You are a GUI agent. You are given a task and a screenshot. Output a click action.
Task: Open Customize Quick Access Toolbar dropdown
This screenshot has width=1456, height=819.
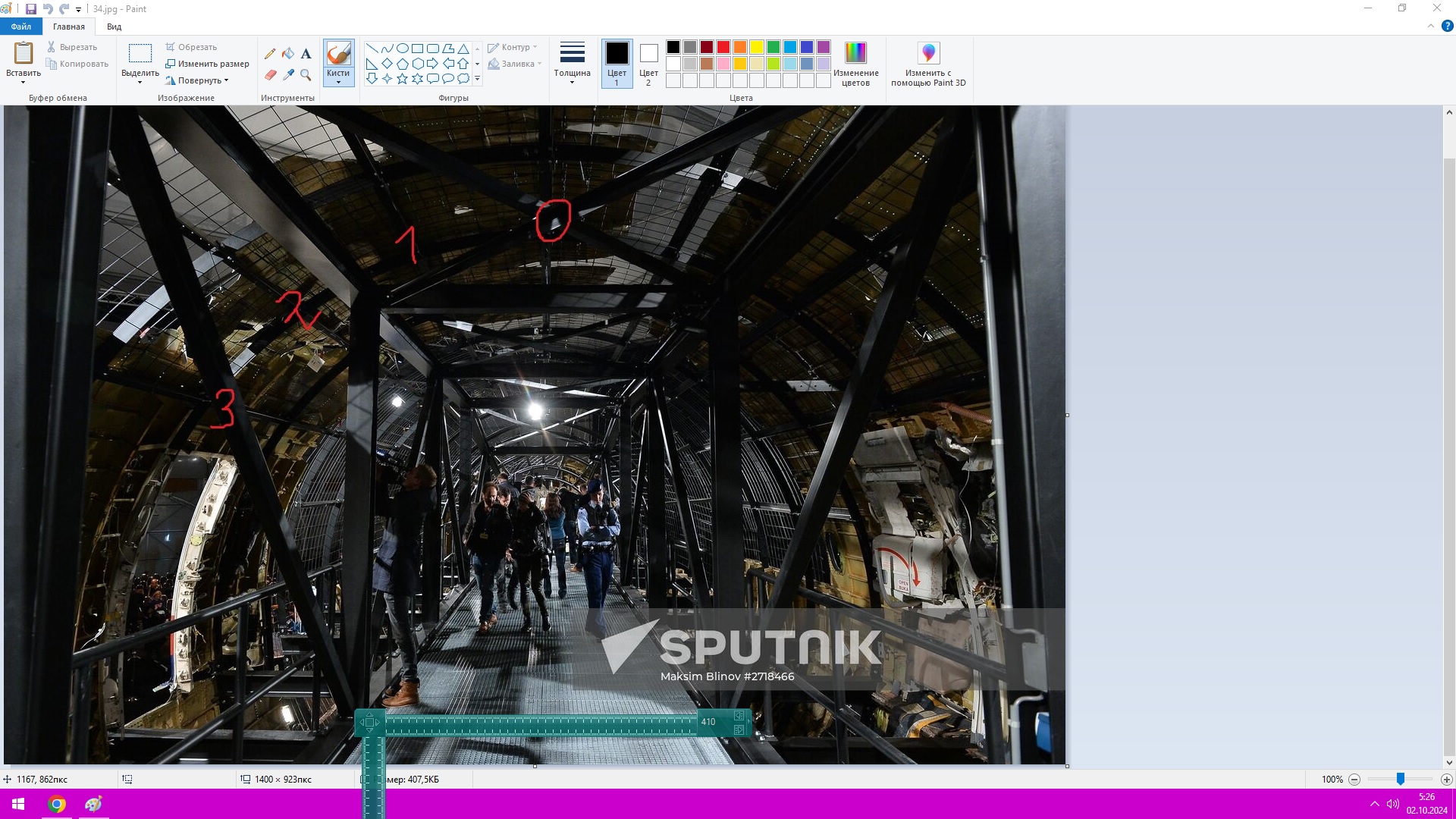78,10
